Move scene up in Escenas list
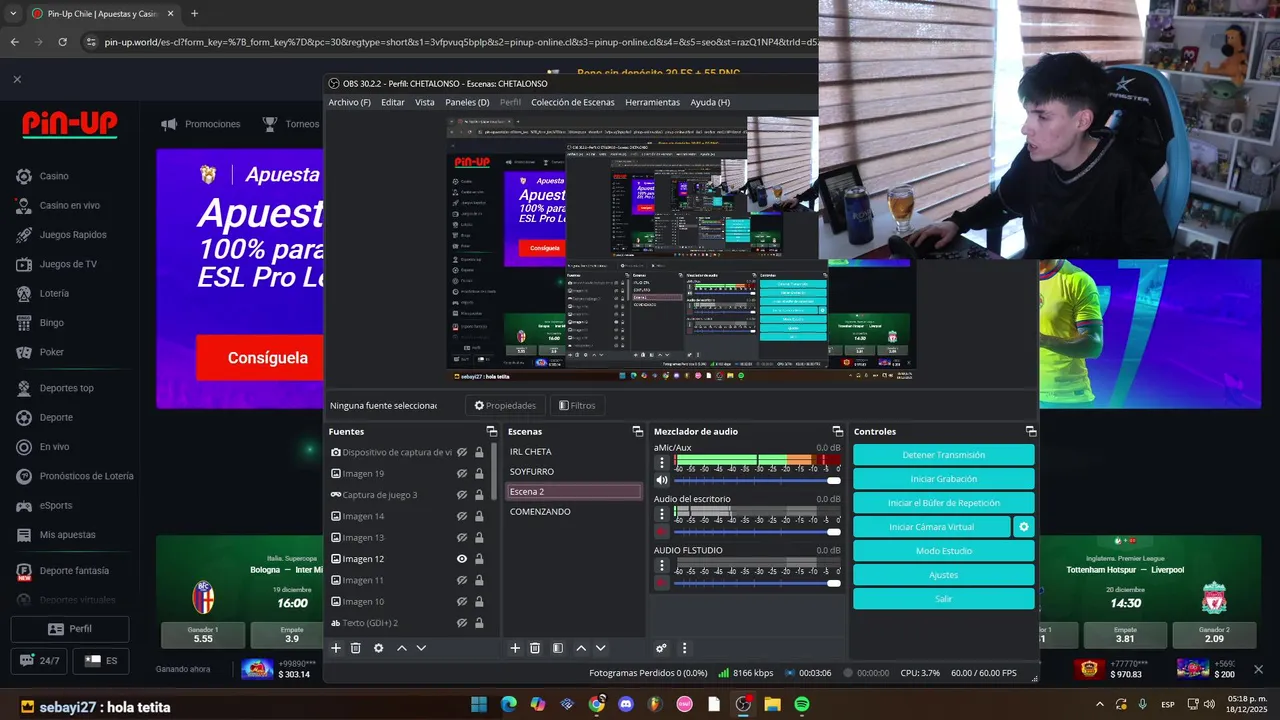 point(581,648)
